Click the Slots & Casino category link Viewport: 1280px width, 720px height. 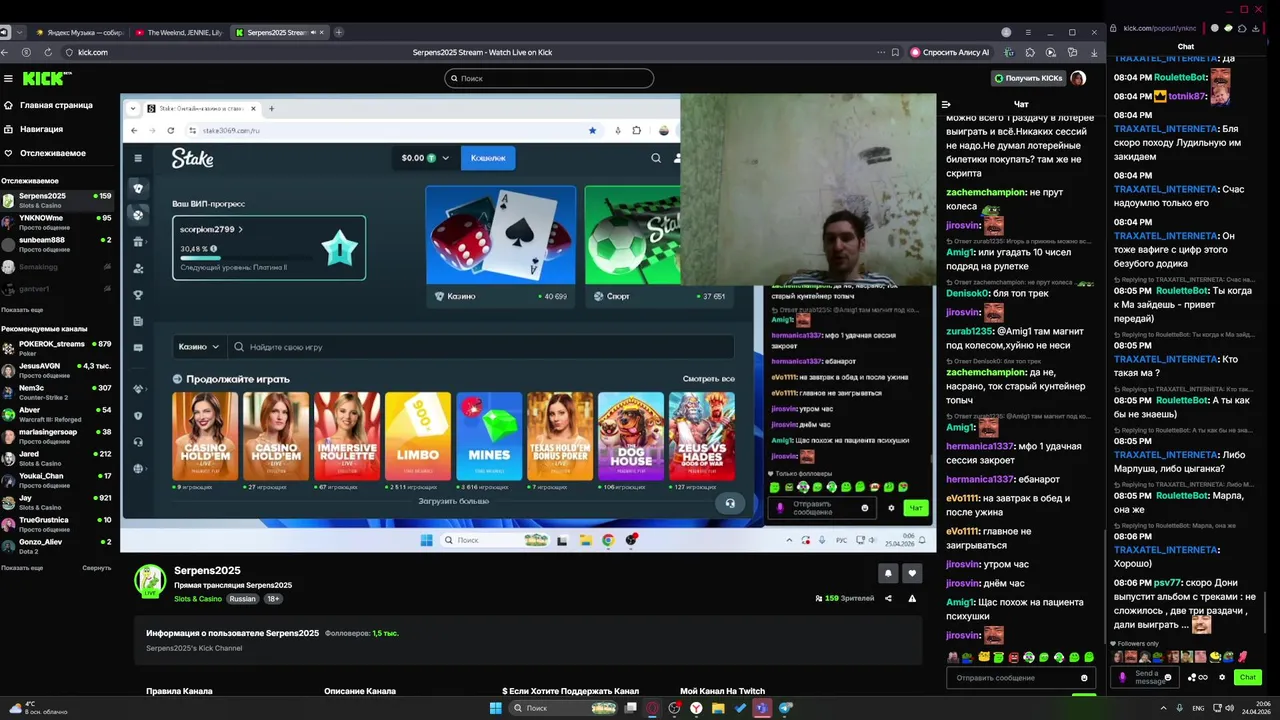tap(198, 599)
